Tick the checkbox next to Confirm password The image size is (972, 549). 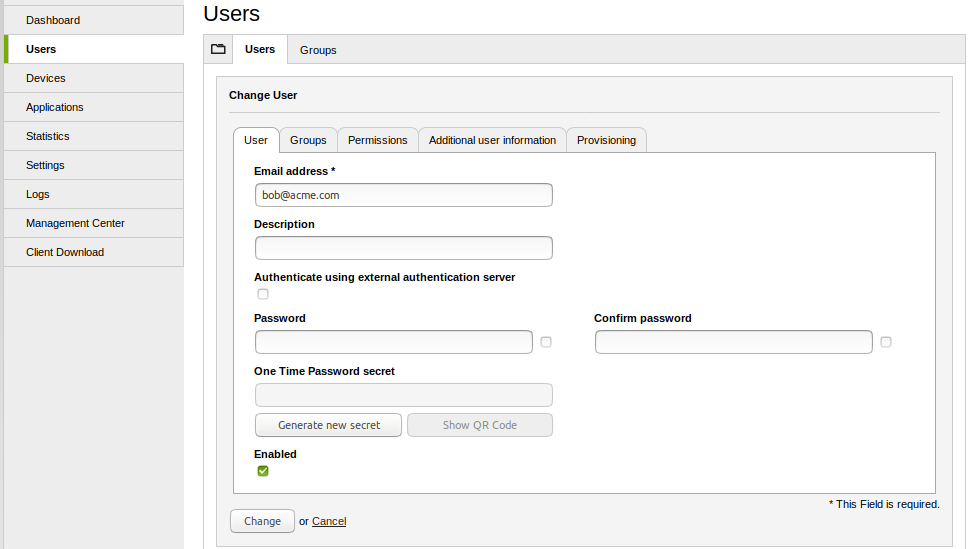click(886, 342)
